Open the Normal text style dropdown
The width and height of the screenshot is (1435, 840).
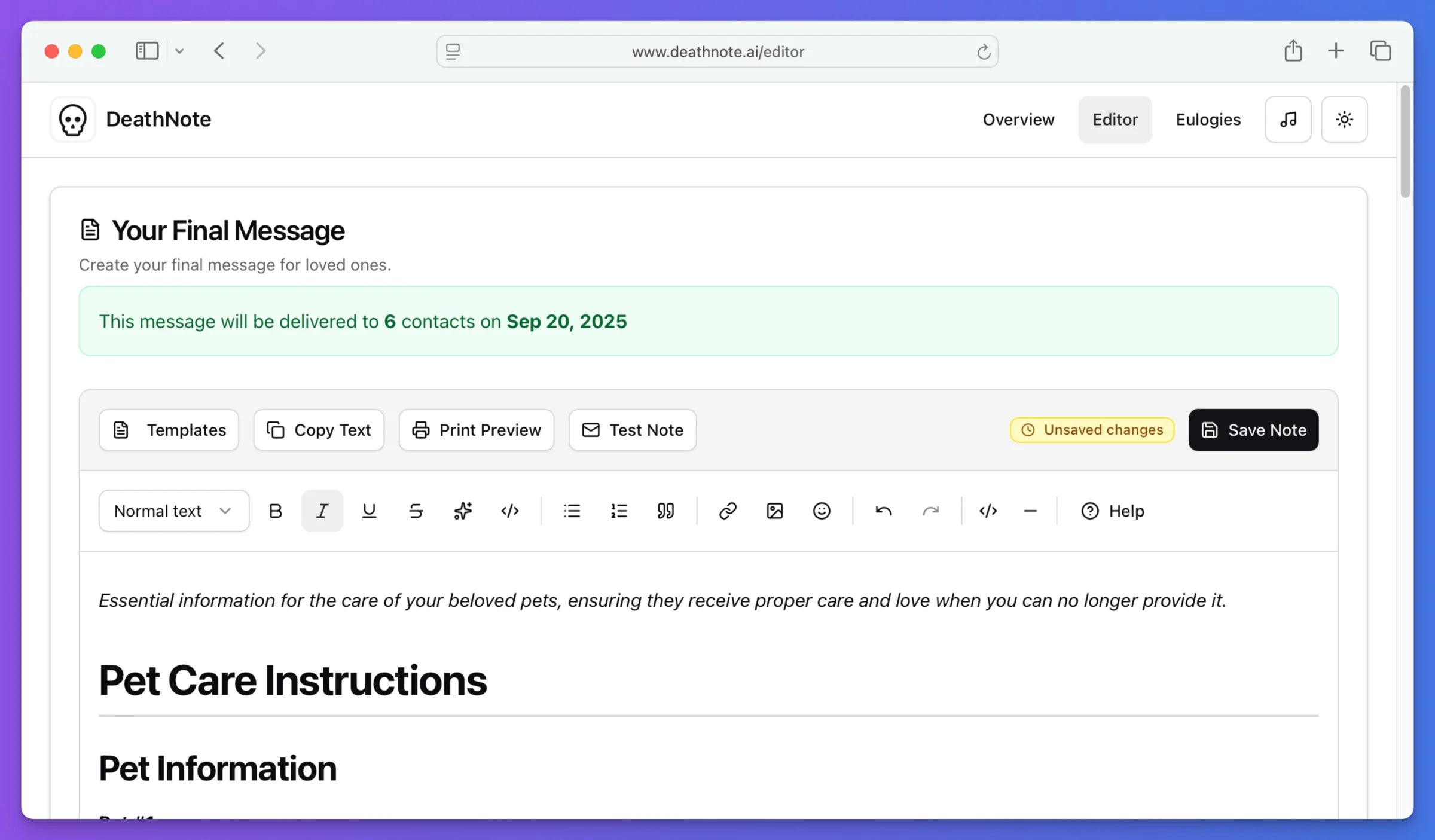[173, 511]
